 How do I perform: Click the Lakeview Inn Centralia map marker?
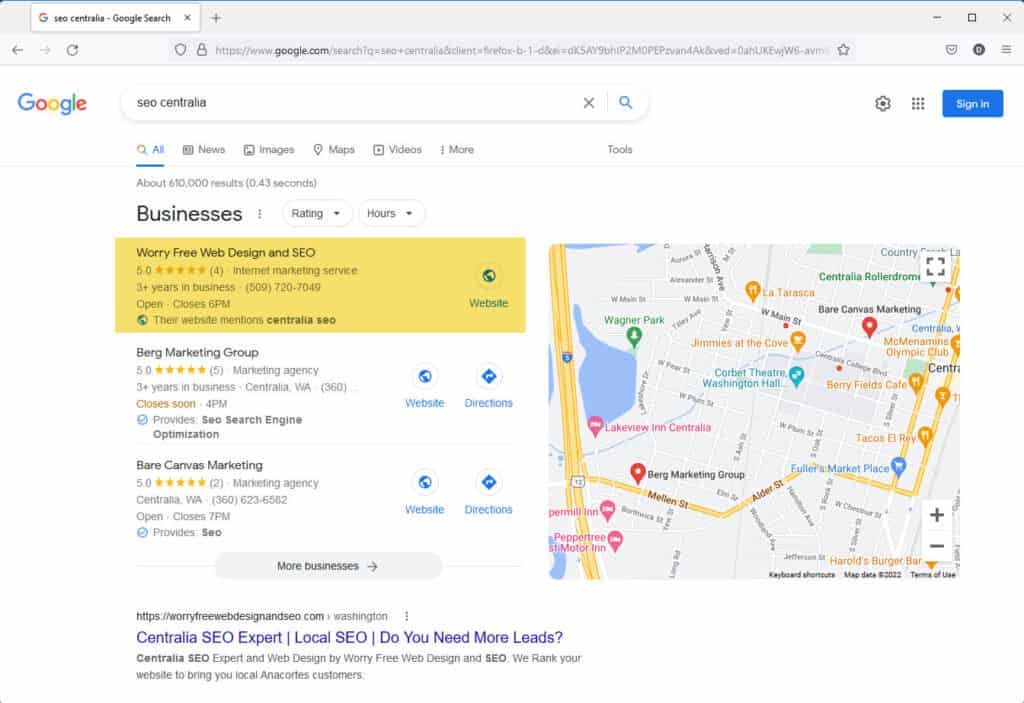tap(594, 426)
